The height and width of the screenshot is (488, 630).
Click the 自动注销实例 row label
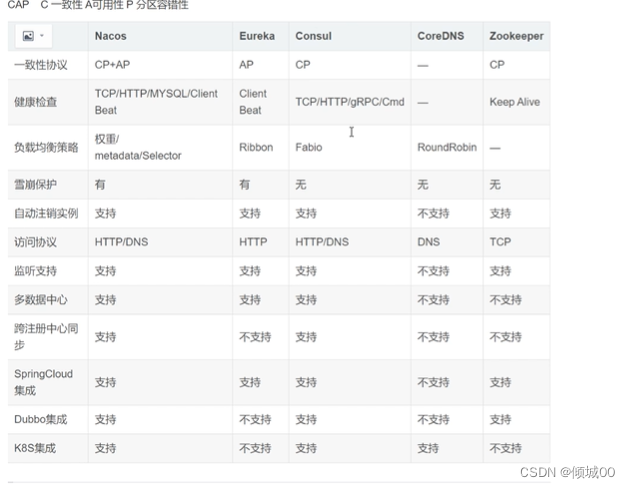click(46, 214)
